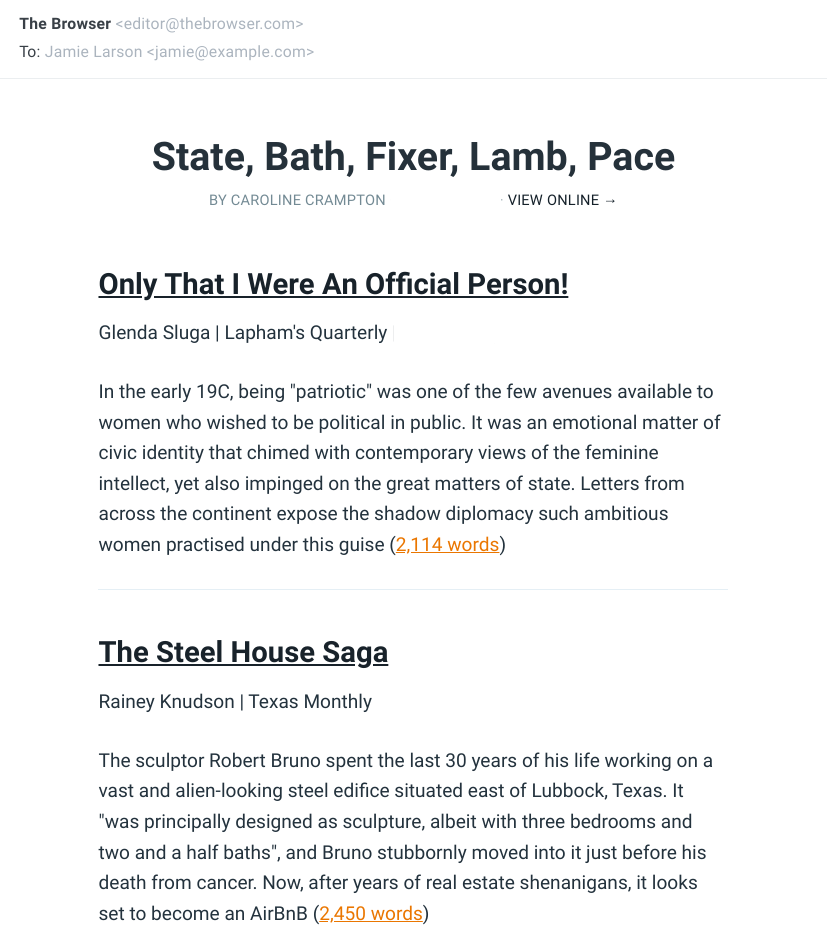Open the VIEW ONLINE link
The width and height of the screenshot is (827, 926).
coord(555,200)
